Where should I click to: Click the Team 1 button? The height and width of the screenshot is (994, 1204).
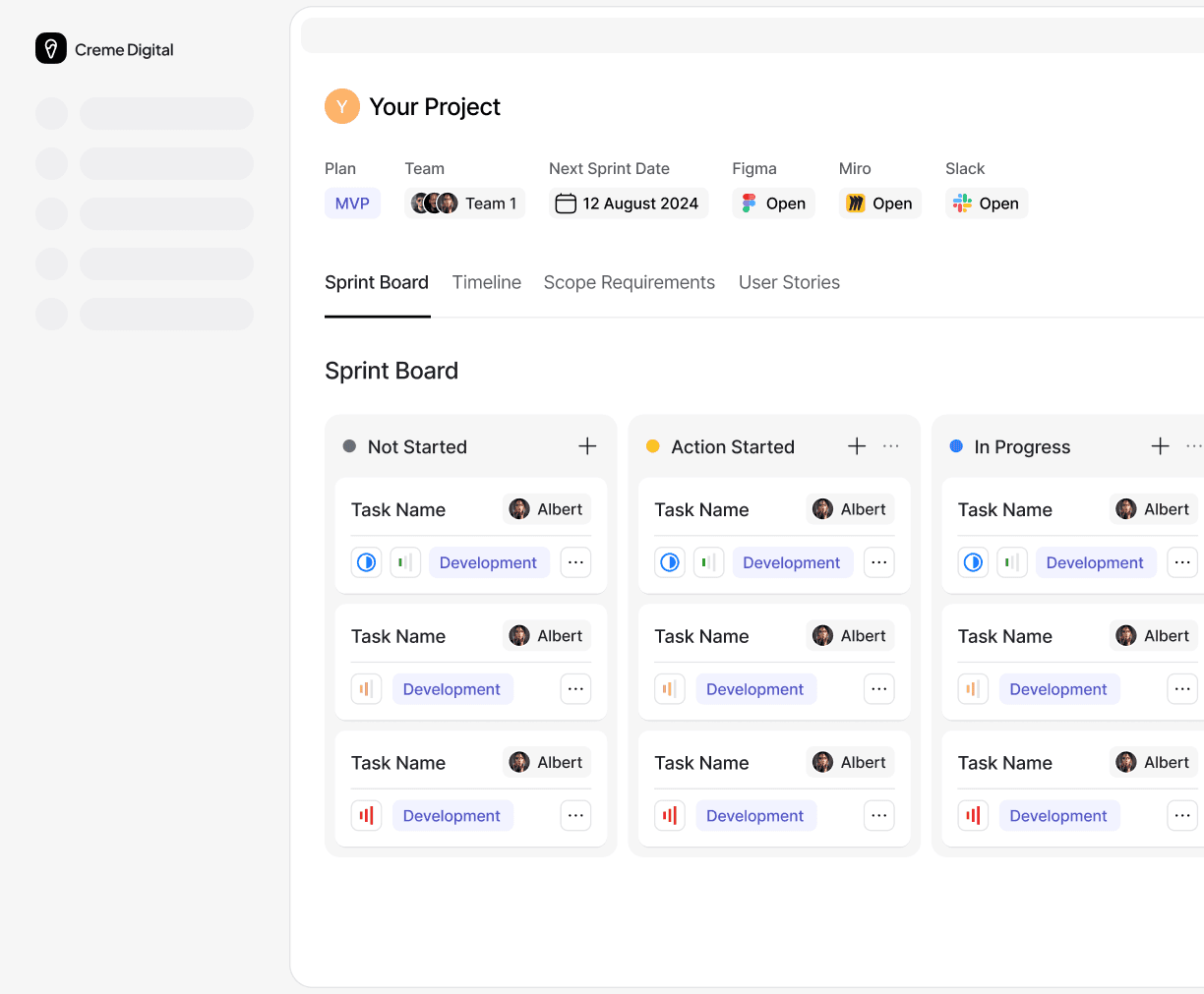464,204
